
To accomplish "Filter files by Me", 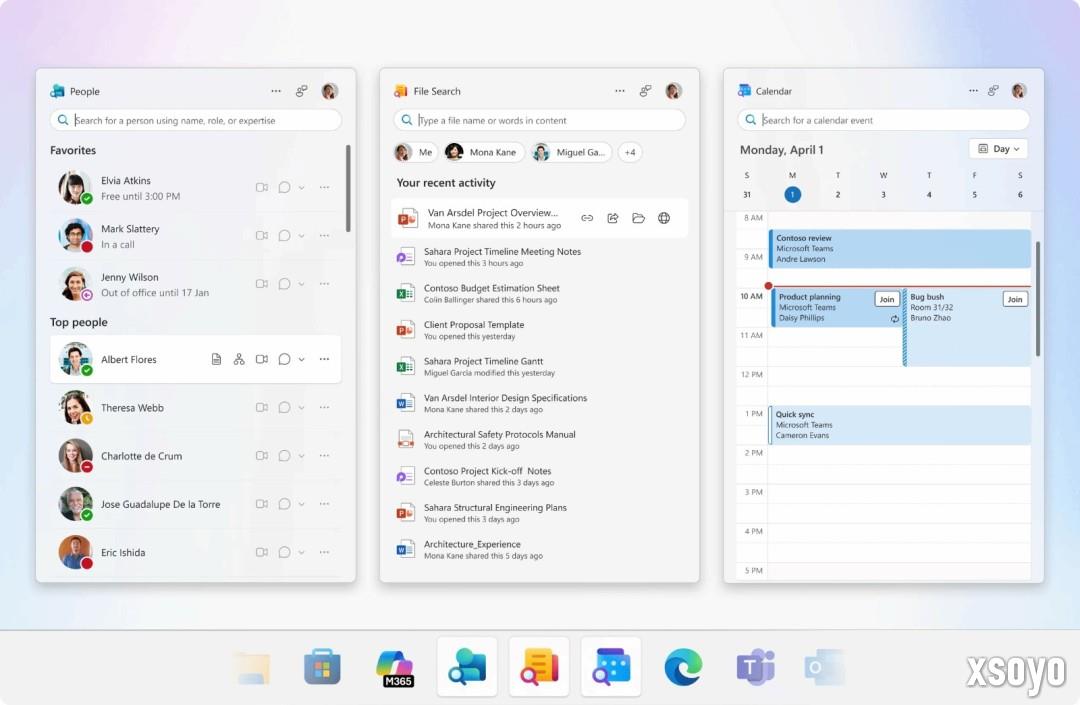I will (x=415, y=152).
